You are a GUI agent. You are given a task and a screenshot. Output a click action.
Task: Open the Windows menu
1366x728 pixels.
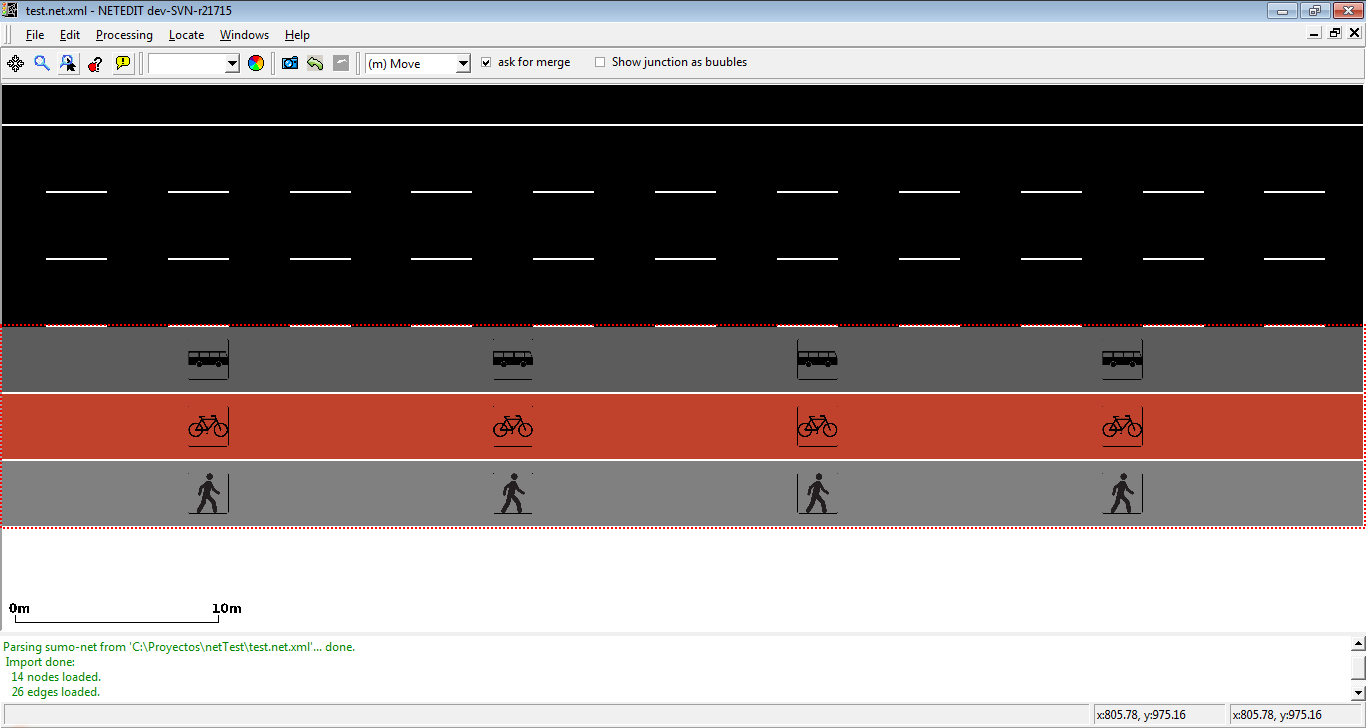pyautogui.click(x=244, y=35)
